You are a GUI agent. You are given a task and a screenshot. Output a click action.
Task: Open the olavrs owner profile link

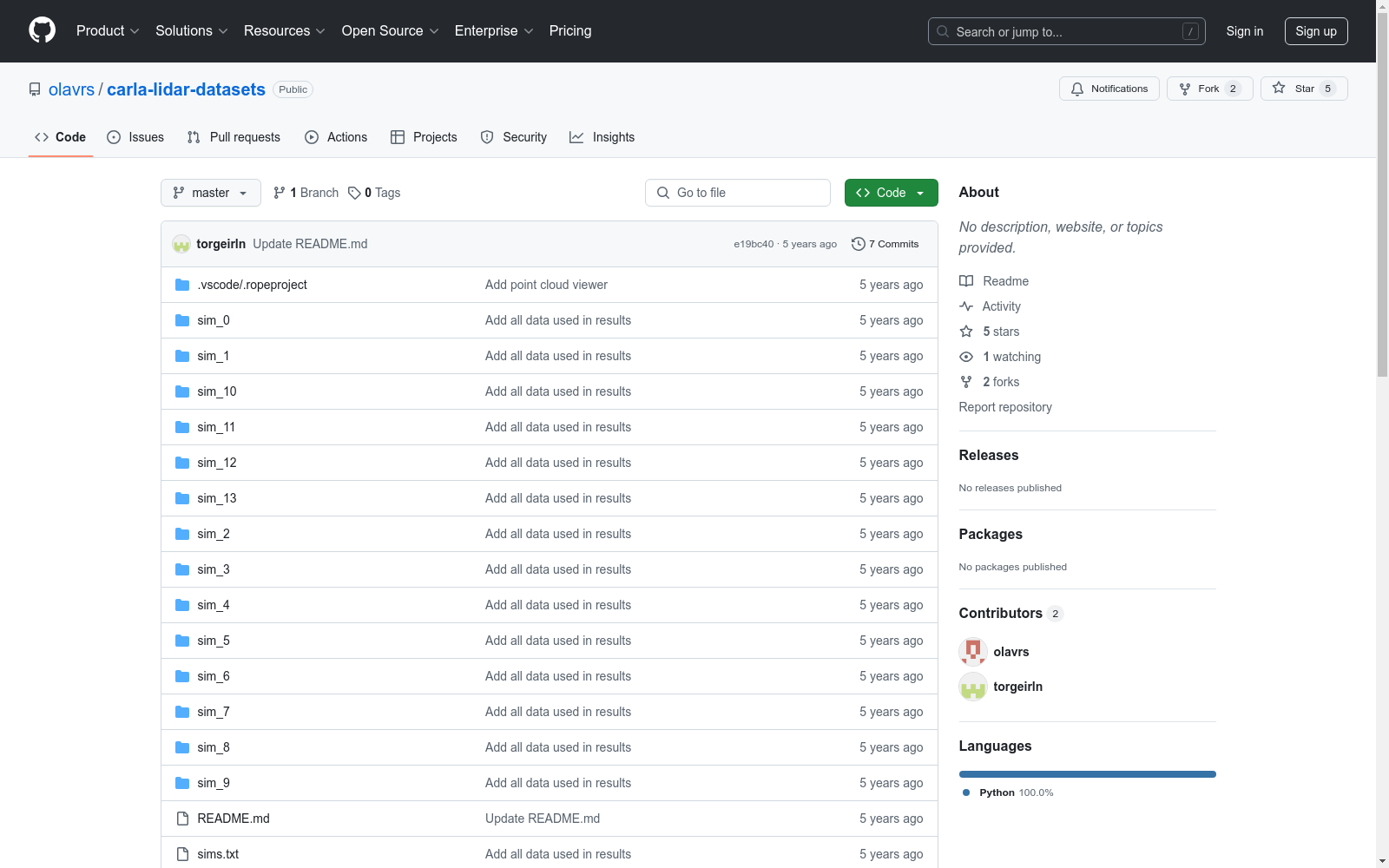pos(71,89)
